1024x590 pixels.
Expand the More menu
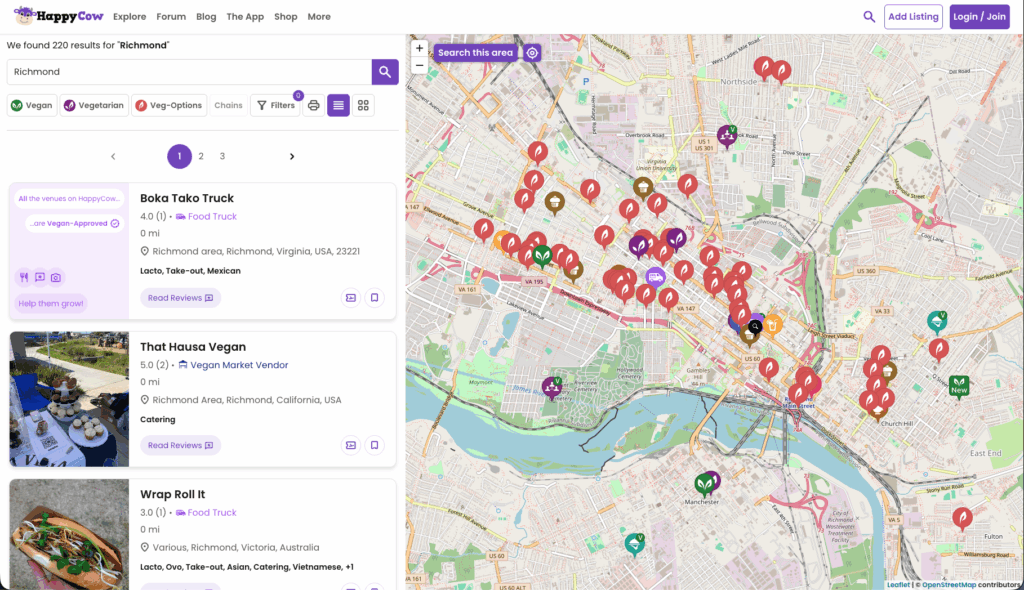pos(319,17)
